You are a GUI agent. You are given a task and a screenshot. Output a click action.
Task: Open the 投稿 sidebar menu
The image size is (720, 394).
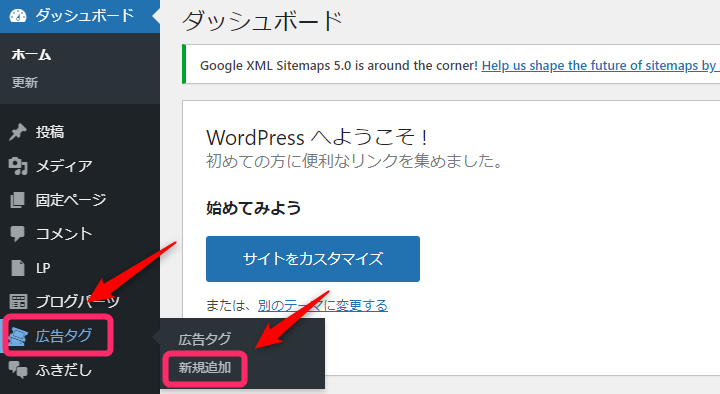[80, 132]
